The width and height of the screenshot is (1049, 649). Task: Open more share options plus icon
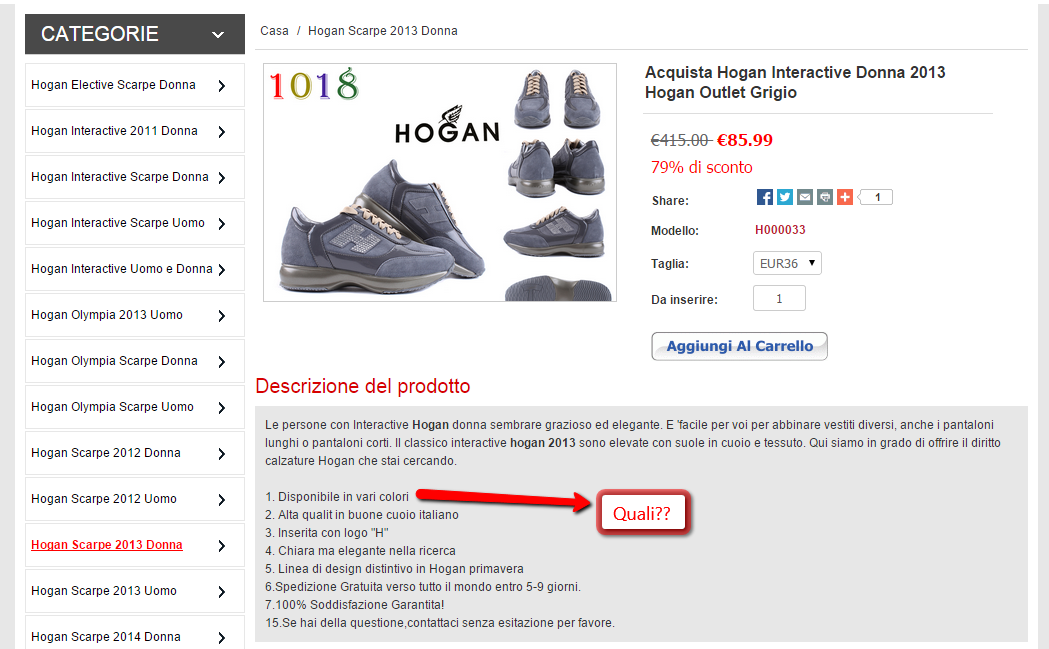click(x=845, y=197)
